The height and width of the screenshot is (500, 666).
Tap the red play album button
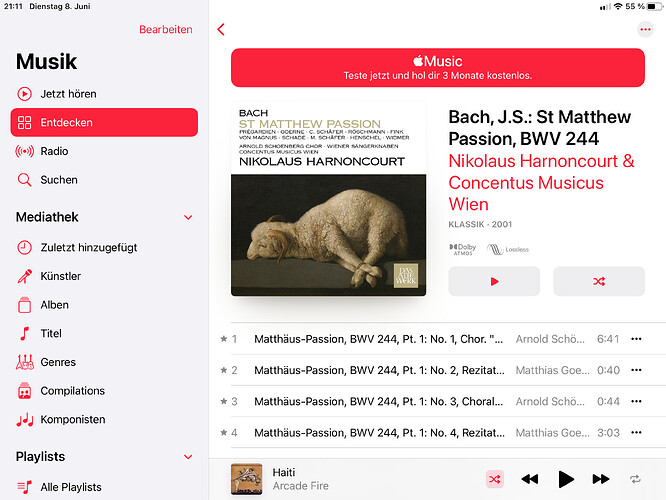(494, 281)
